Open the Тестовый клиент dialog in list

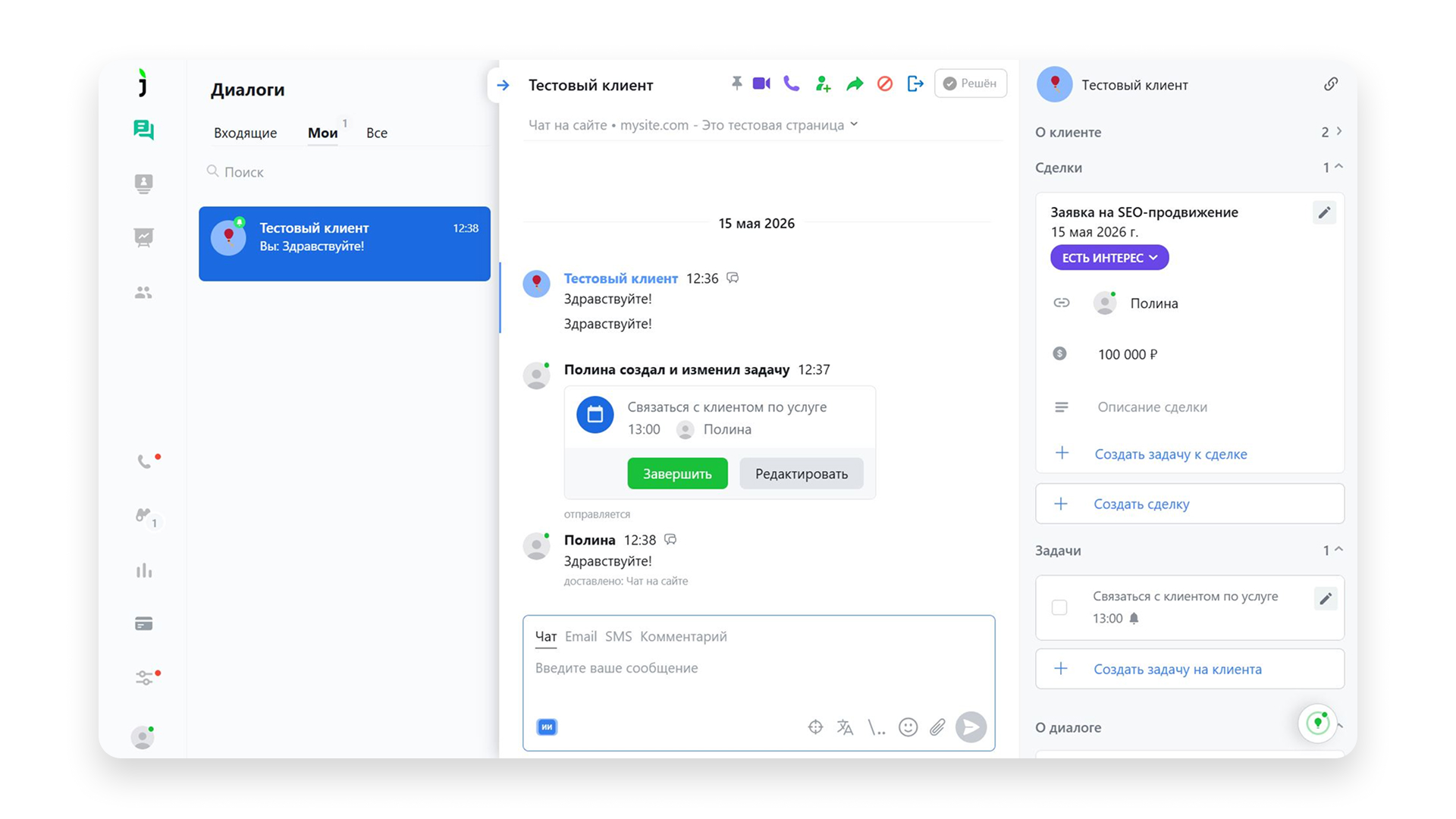344,243
